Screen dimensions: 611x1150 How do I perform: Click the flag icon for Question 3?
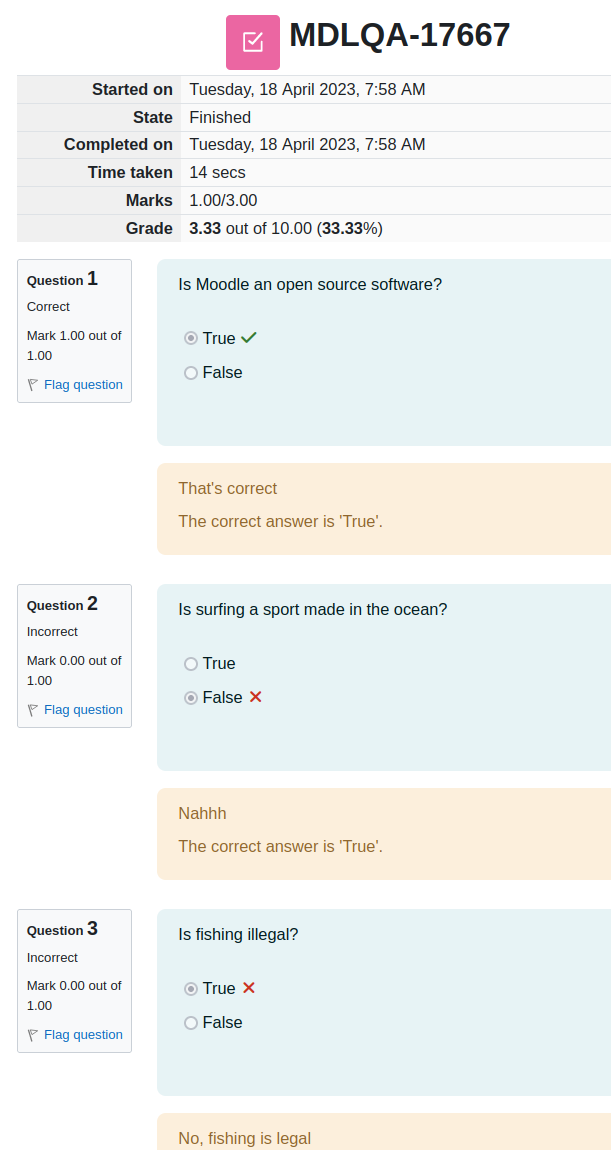point(32,1034)
